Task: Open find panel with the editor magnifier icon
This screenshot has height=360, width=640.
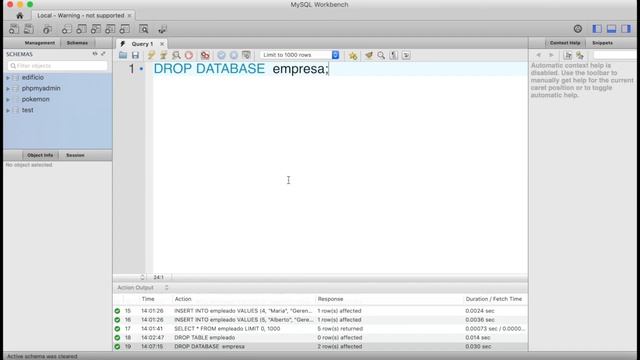Action: point(381,55)
